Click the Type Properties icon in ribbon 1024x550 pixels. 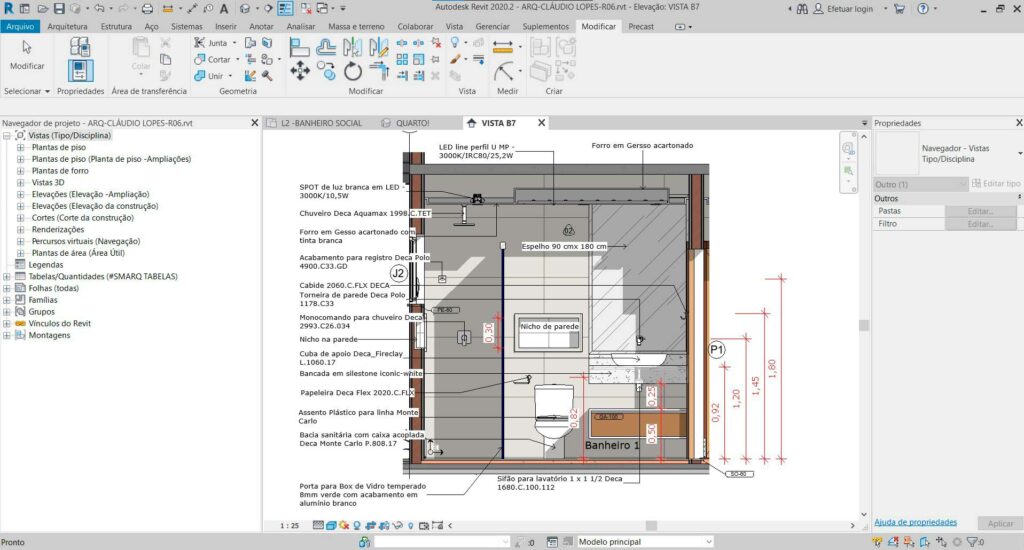pos(80,46)
